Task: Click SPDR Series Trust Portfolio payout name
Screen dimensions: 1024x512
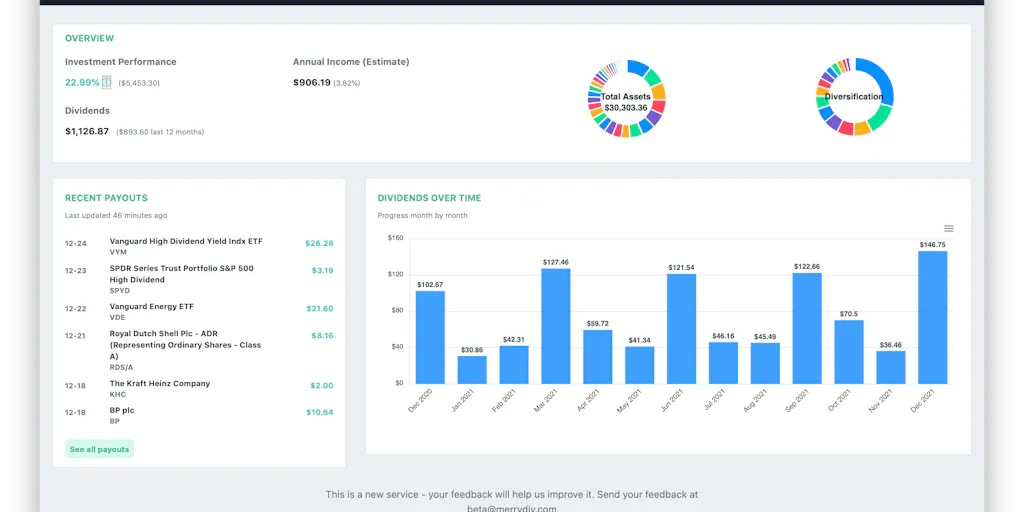Action: click(182, 274)
